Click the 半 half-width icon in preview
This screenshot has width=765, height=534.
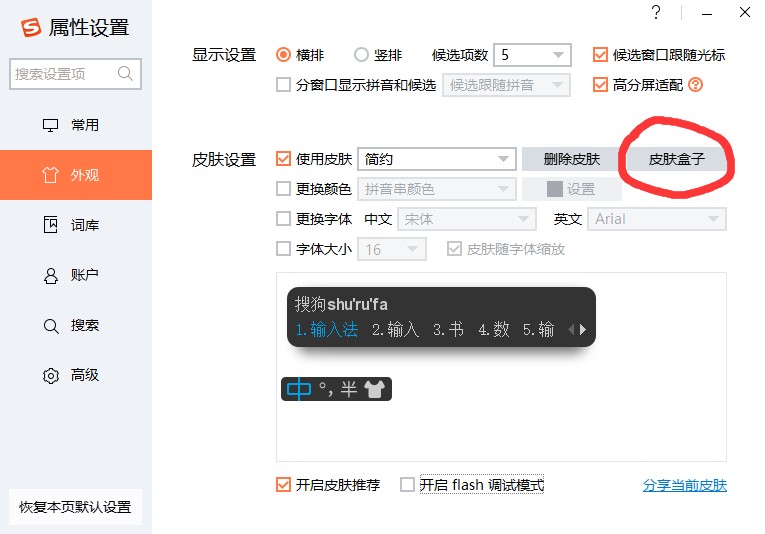click(348, 389)
